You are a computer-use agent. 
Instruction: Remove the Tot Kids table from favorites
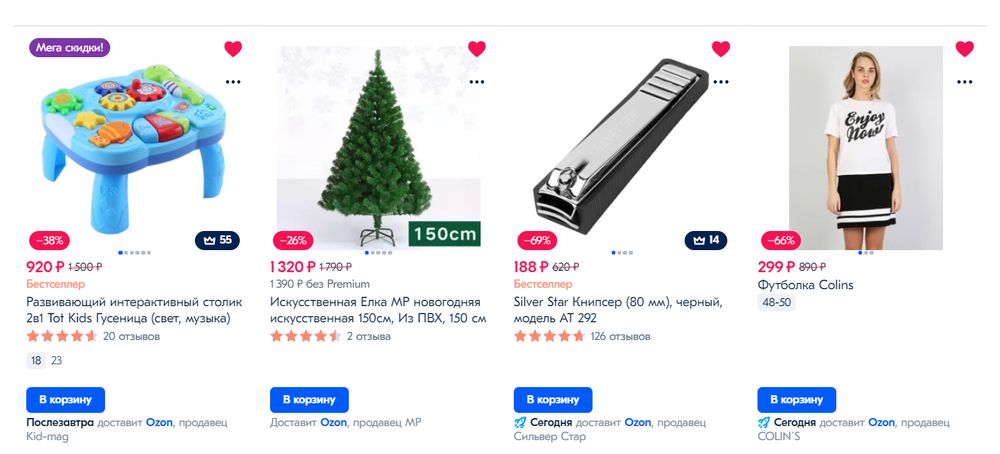tap(233, 48)
